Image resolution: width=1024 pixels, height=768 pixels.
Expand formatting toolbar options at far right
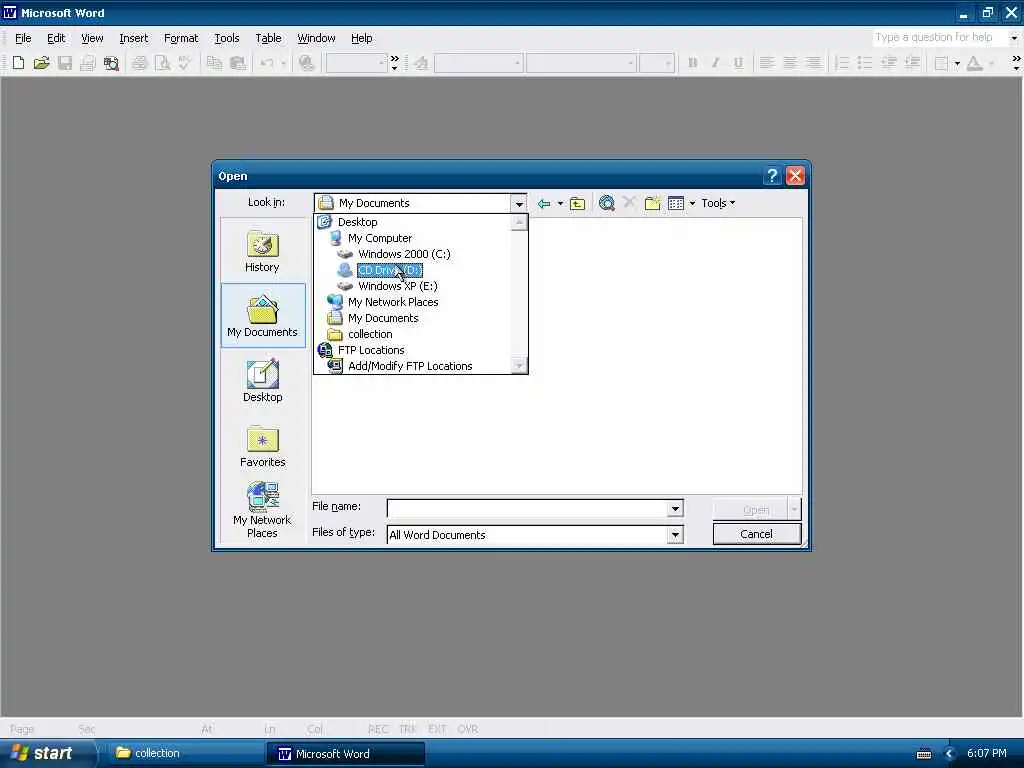[x=1016, y=63]
